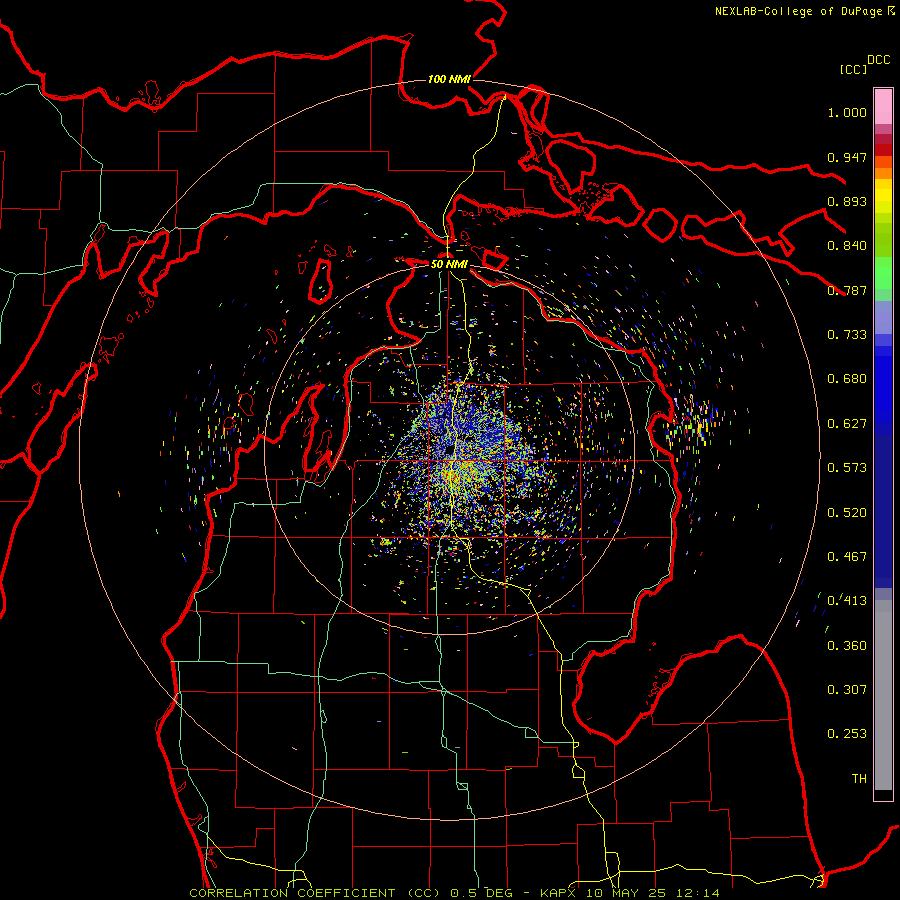This screenshot has height=900, width=900.
Task: Click the 100 NMI range ring label
Action: pos(449,79)
